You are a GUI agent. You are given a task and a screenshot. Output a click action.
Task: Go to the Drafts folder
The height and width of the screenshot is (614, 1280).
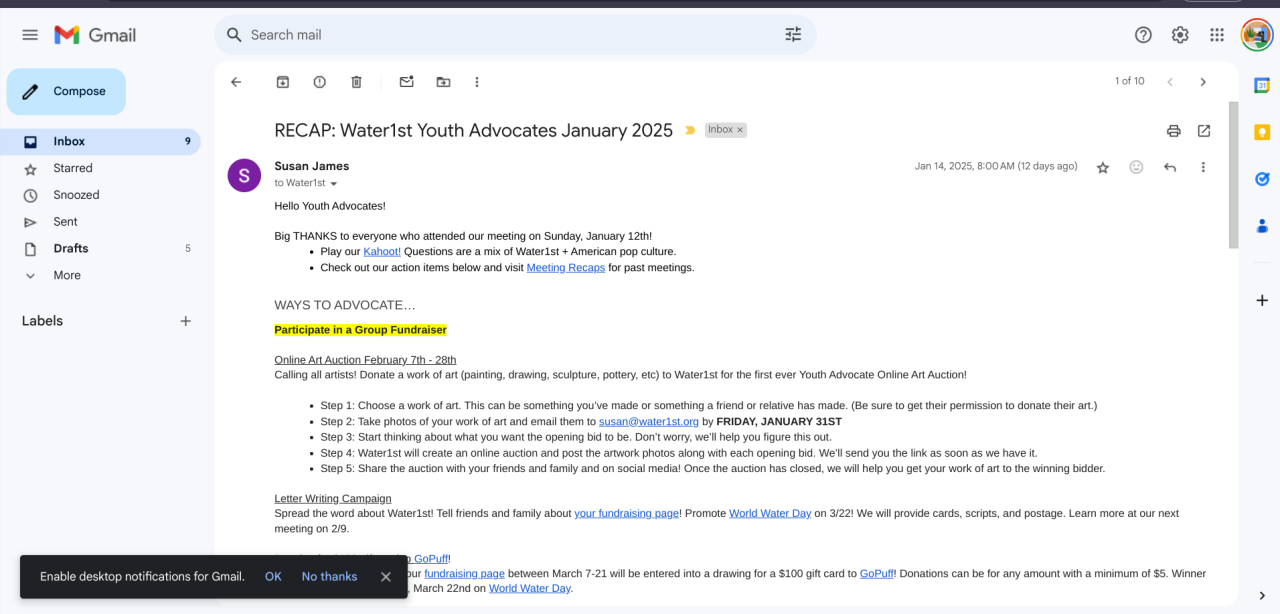[x=71, y=248]
